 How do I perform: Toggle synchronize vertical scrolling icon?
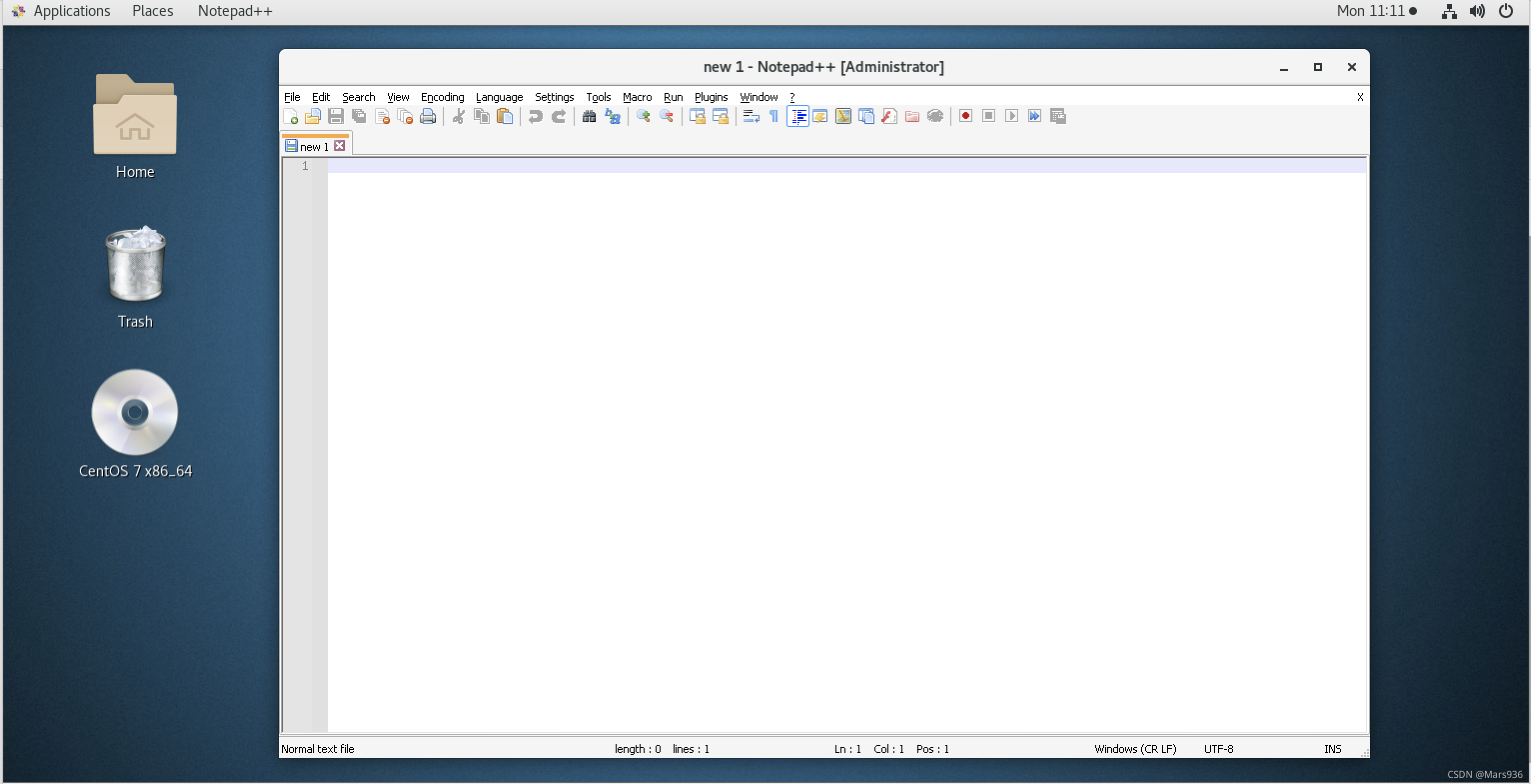coord(697,116)
